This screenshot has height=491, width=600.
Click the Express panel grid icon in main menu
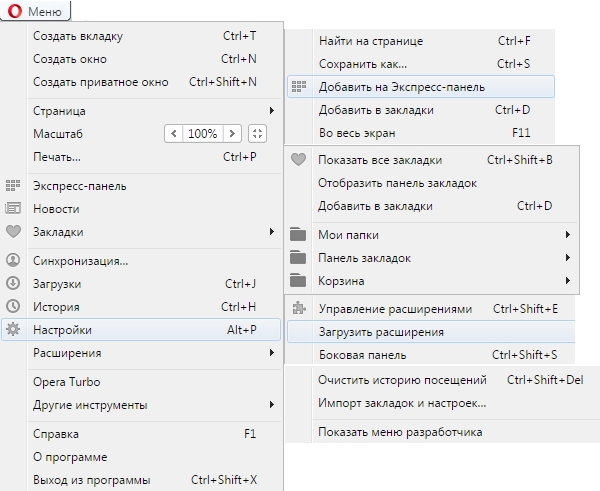coord(13,185)
